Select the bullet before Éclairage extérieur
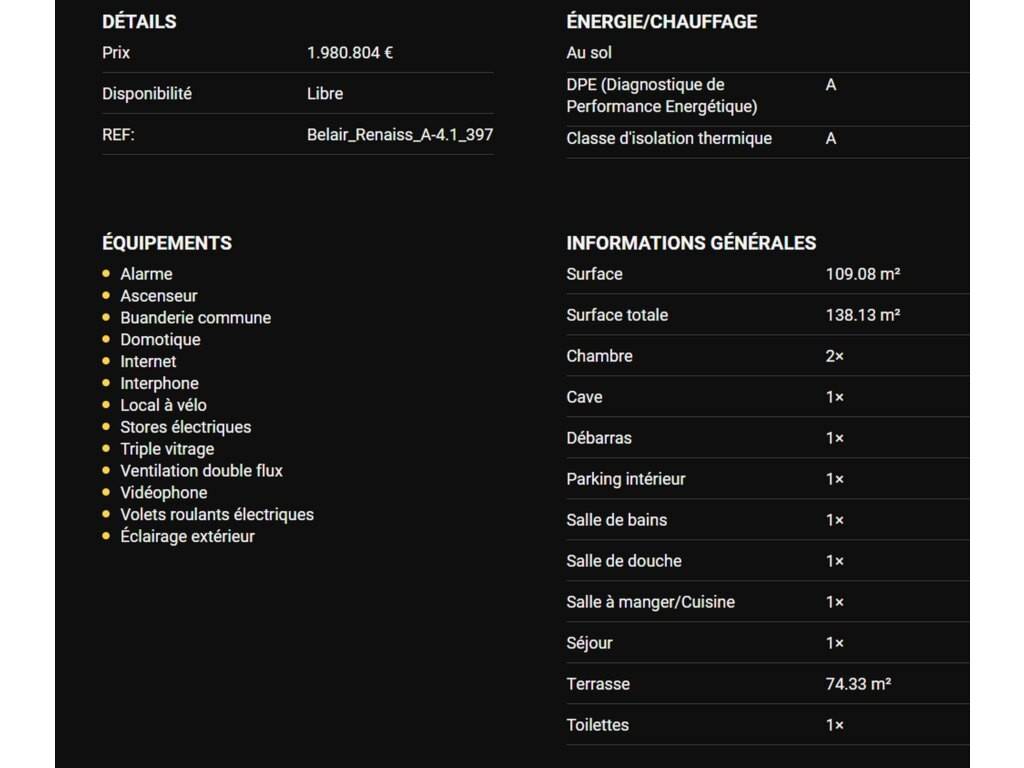Screen dimensions: 1024x768 coord(106,536)
